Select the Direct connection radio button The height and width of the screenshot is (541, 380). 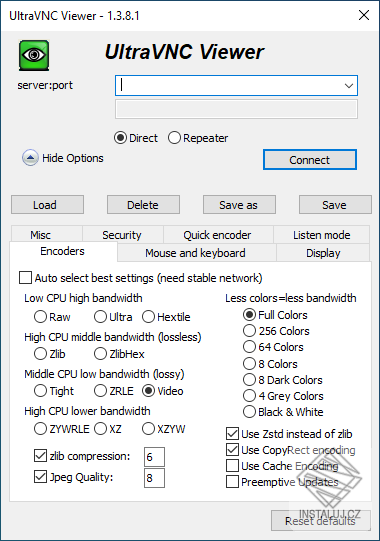[120, 138]
